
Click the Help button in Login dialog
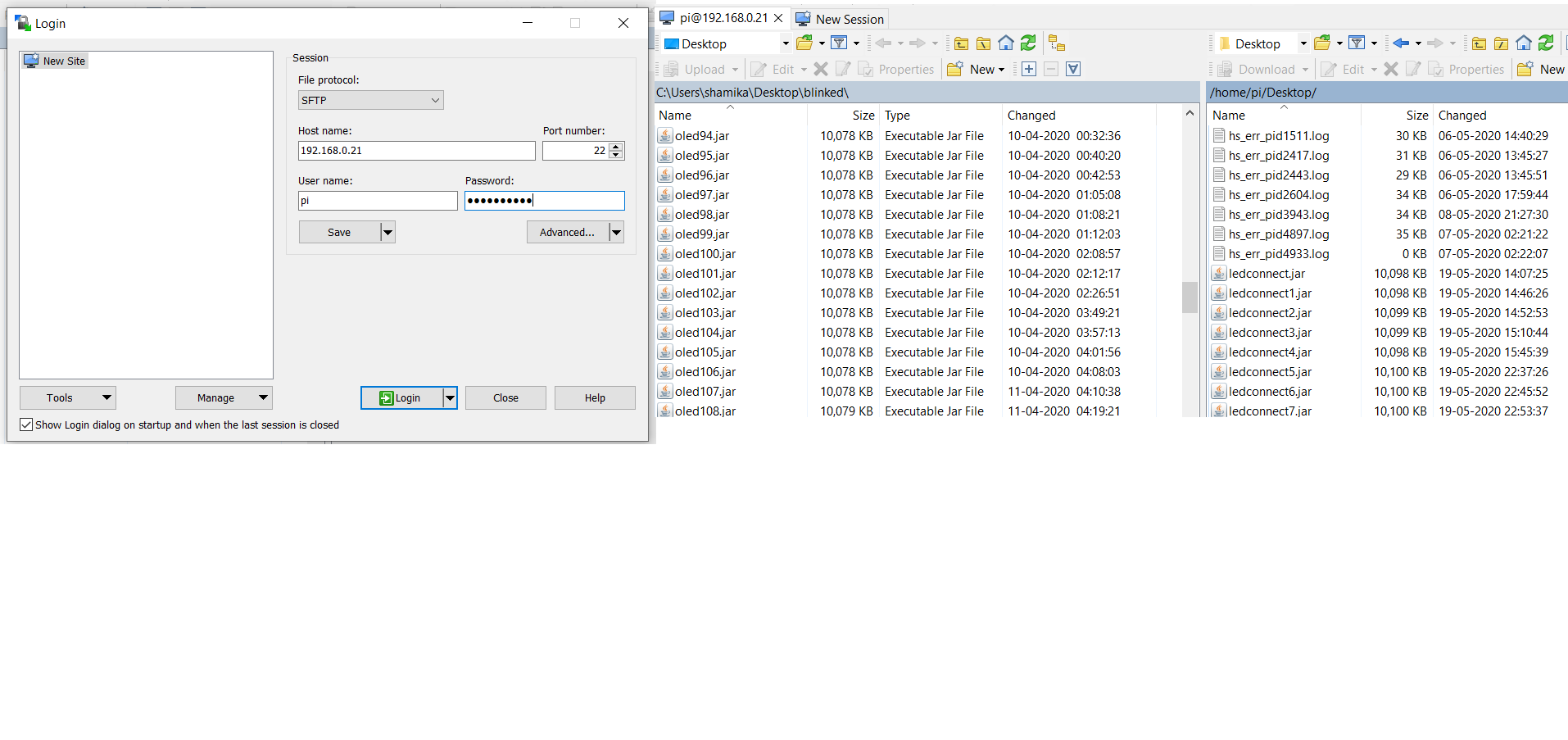[595, 398]
